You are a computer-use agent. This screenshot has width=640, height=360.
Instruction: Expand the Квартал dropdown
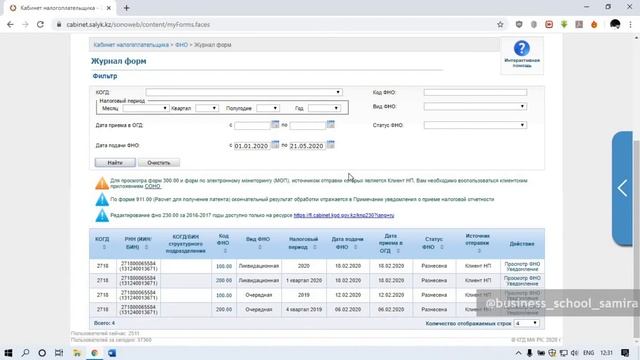click(207, 108)
